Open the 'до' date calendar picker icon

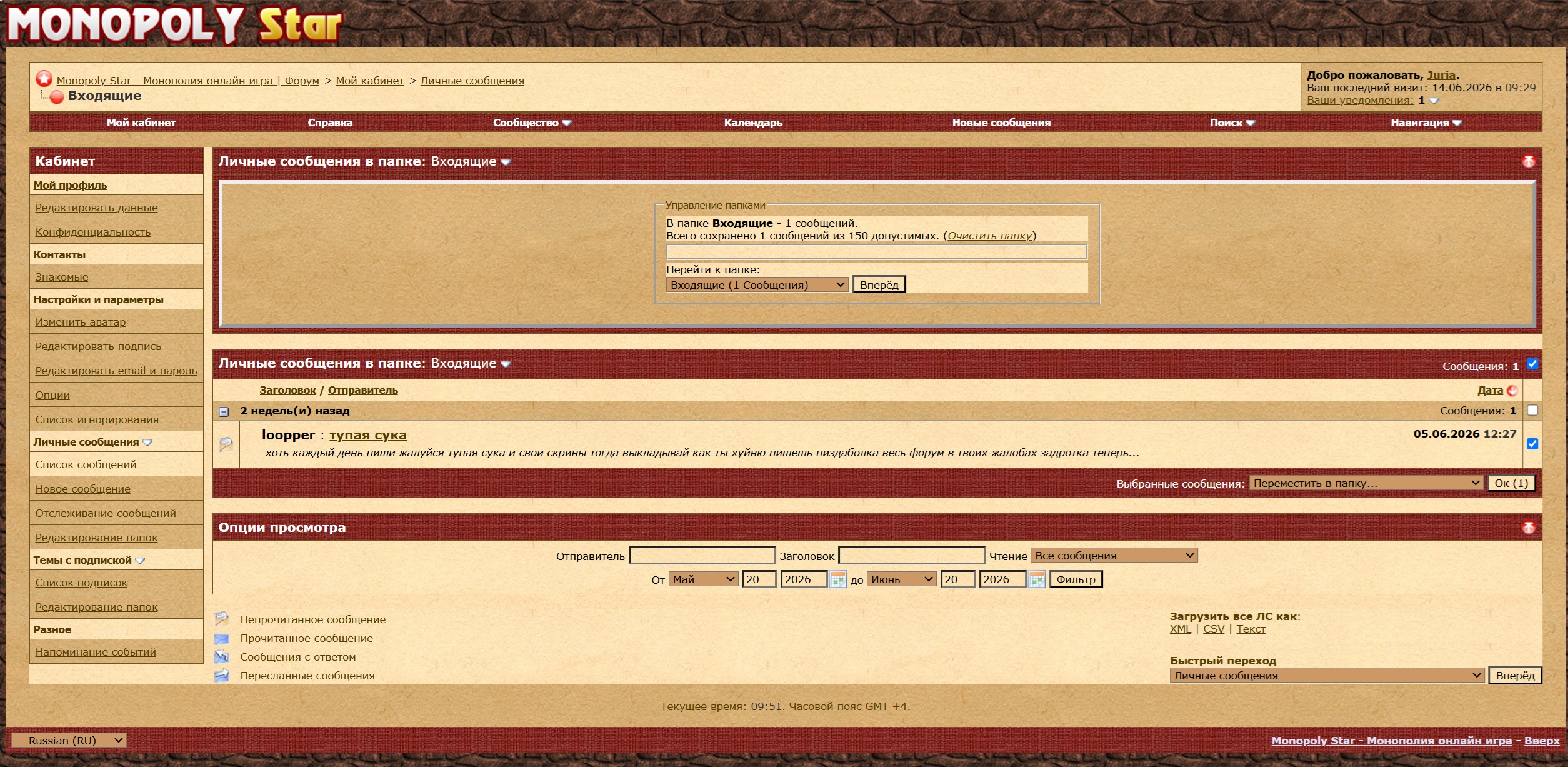point(1036,579)
